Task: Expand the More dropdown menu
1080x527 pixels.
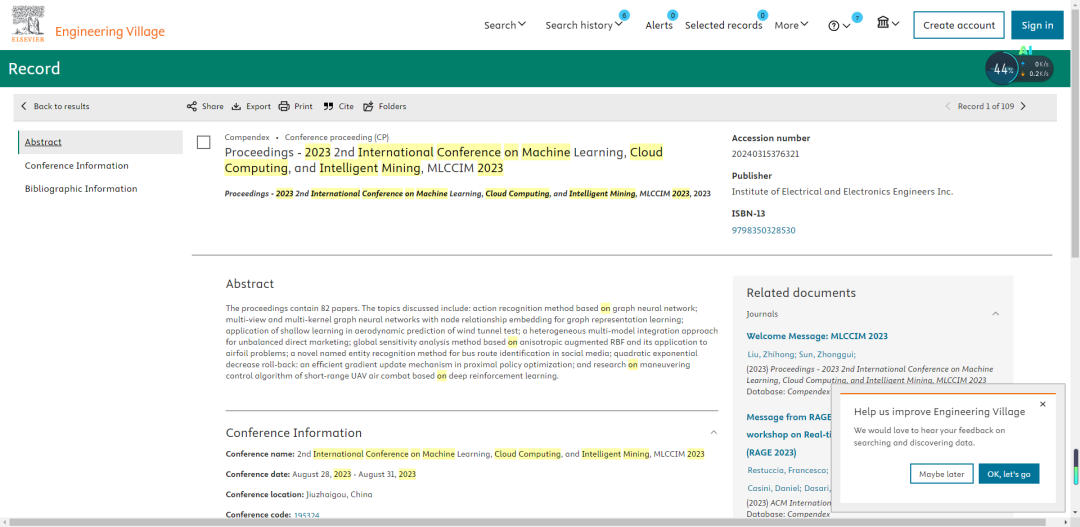Action: tap(791, 25)
